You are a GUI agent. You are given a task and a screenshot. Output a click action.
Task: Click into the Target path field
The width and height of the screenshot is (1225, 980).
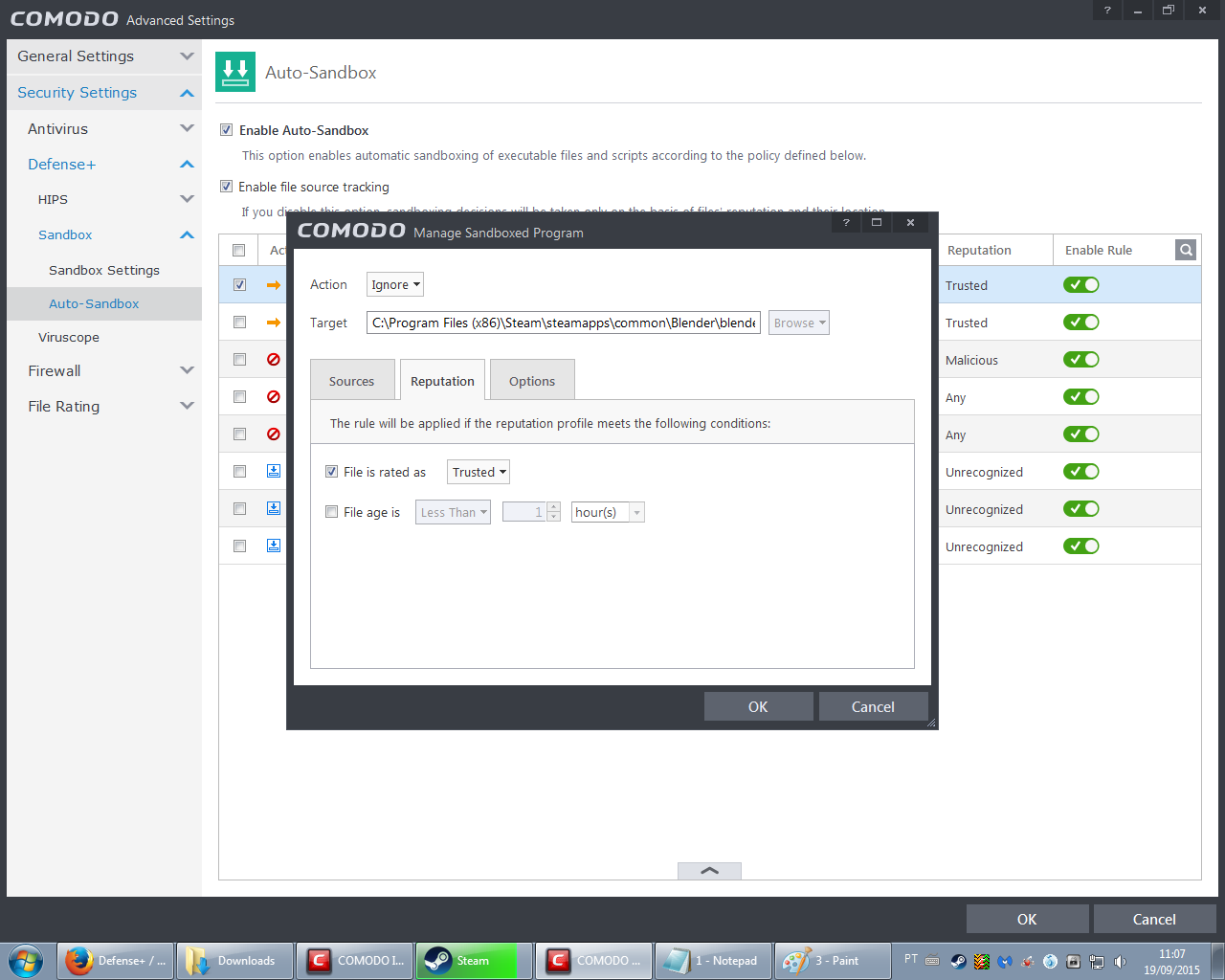pyautogui.click(x=564, y=323)
